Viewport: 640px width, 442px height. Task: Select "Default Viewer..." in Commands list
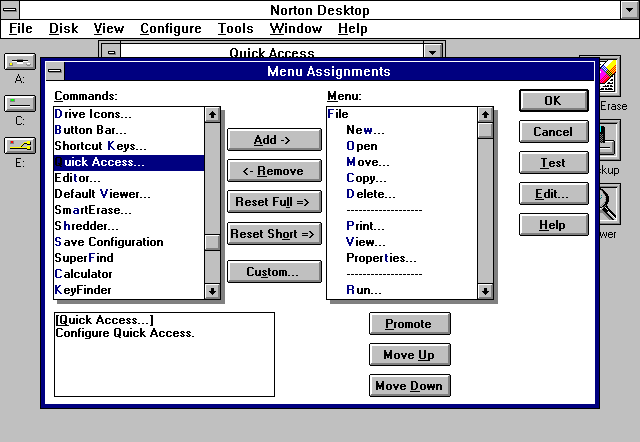coord(129,194)
